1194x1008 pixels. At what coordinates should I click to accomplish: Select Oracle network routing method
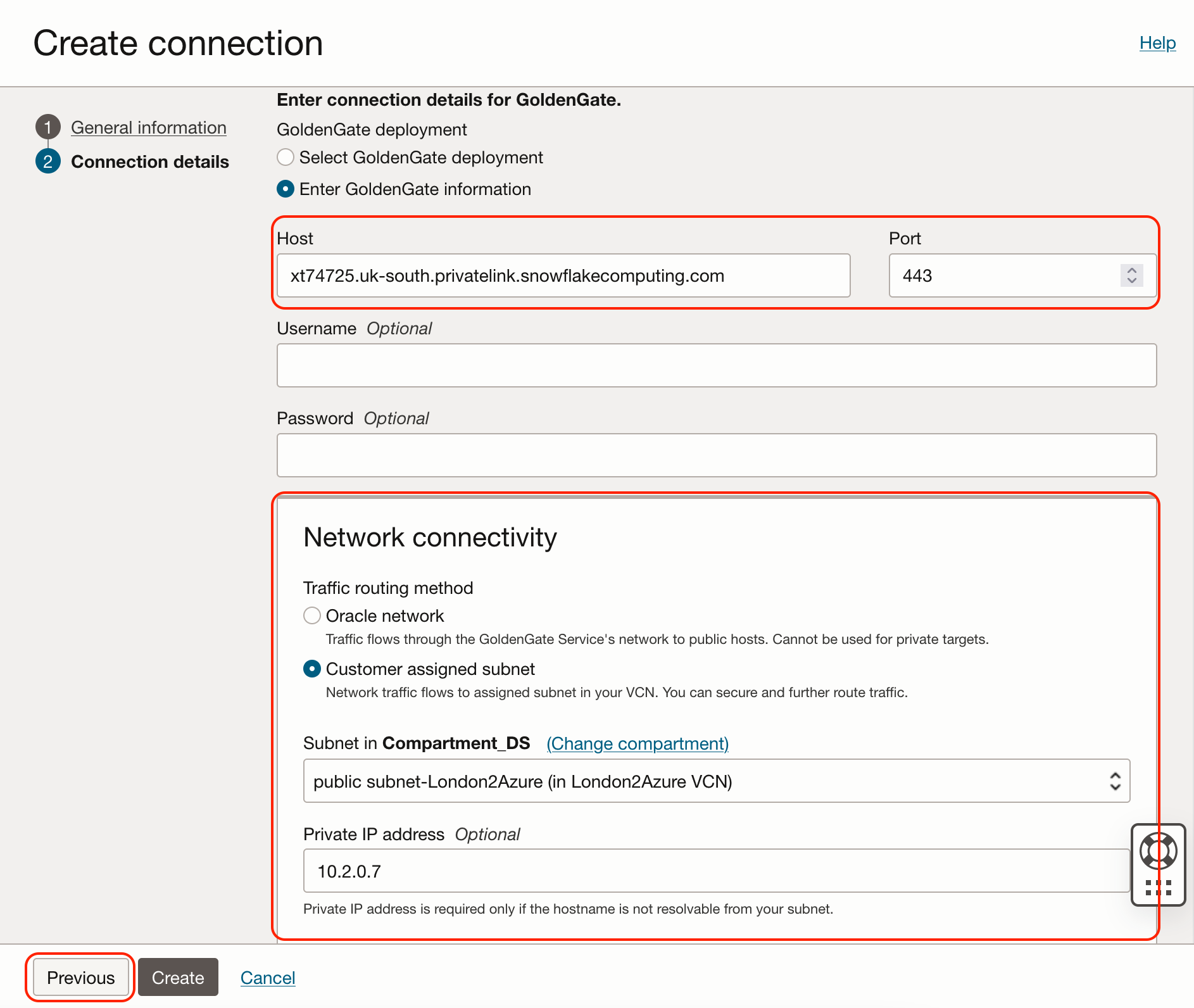312,615
